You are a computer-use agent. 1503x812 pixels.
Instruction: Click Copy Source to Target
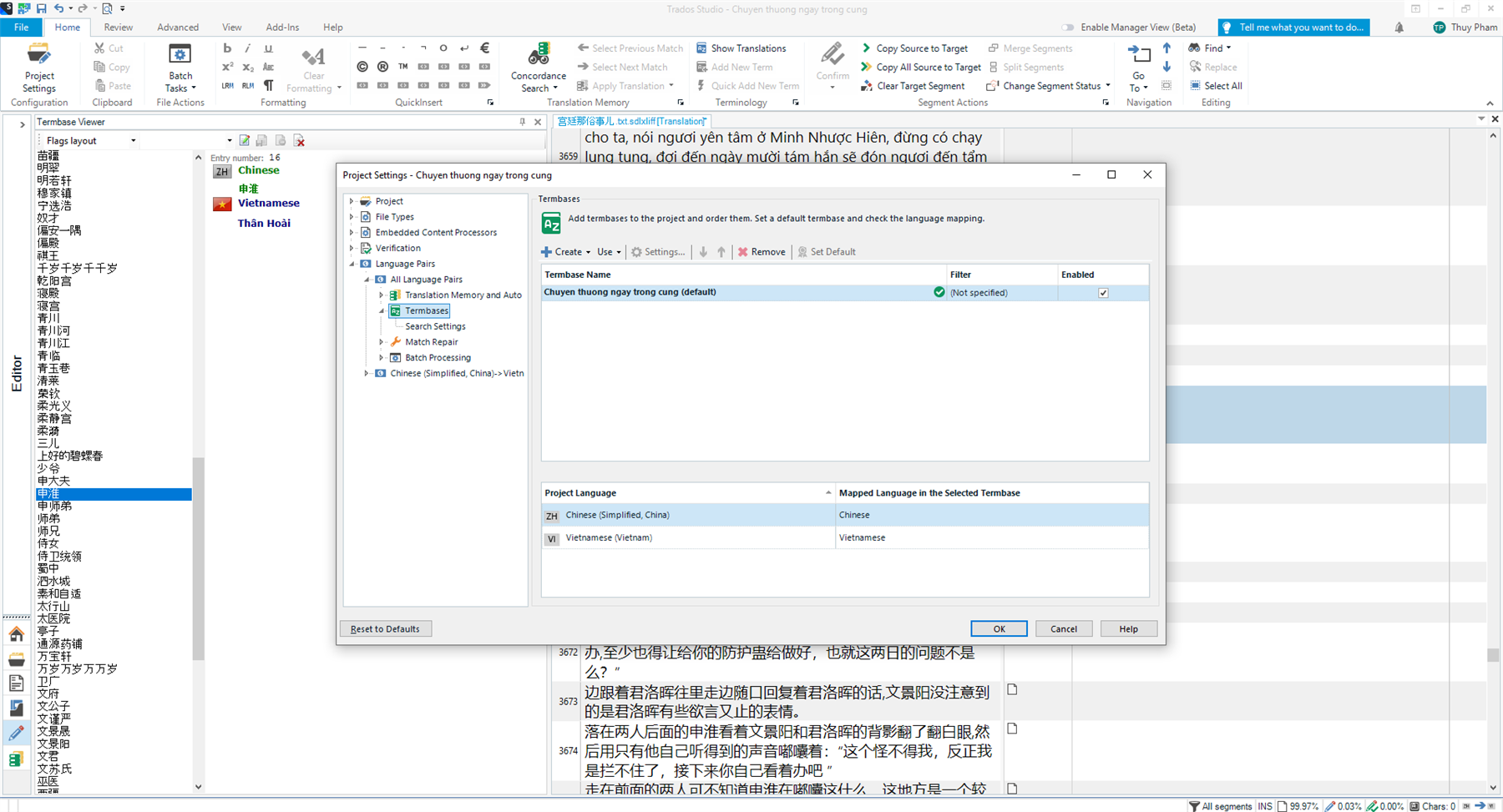pyautogui.click(x=914, y=48)
